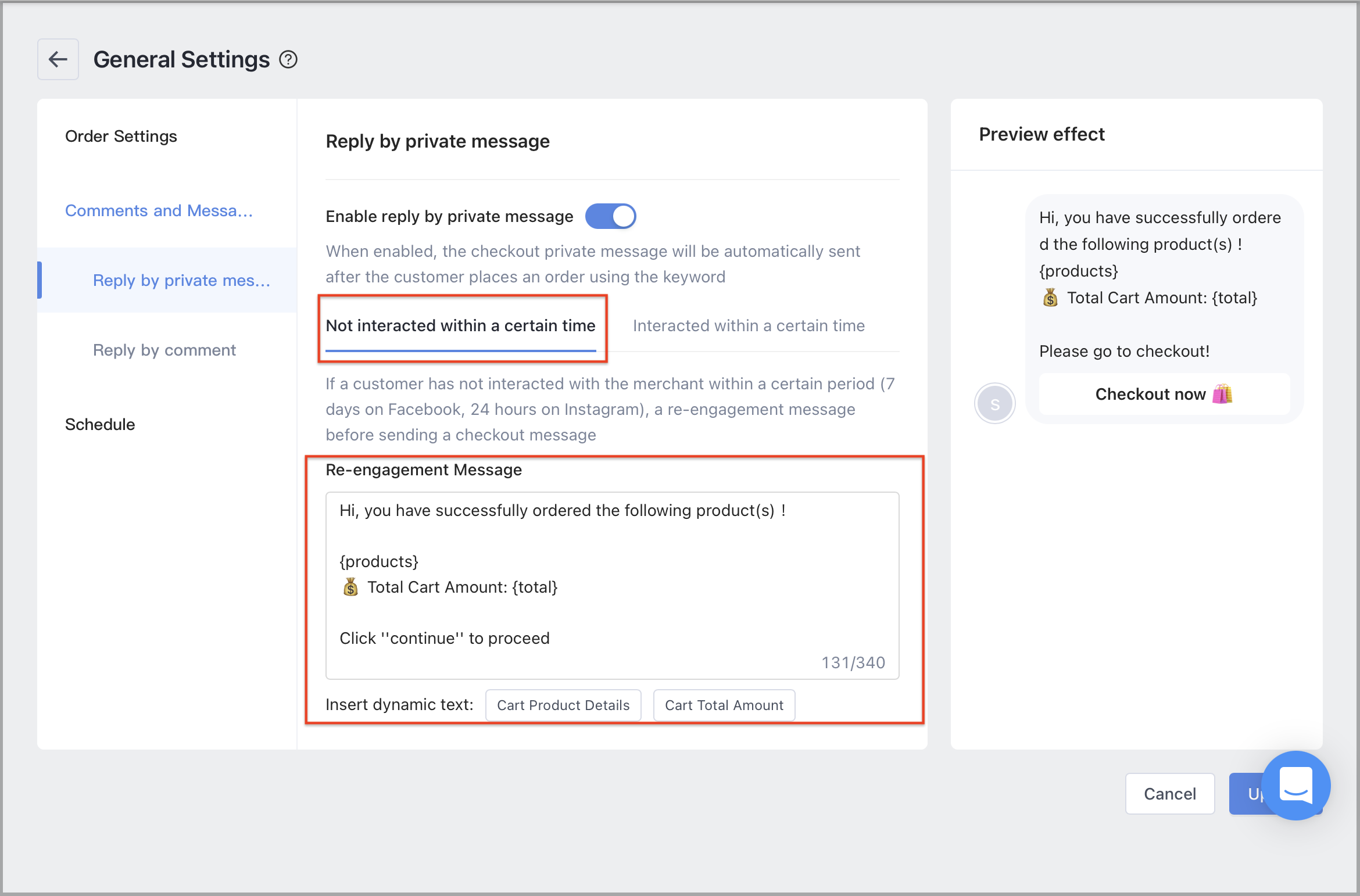The image size is (1360, 896).
Task: Switch to Not interacted within a certain time tab
Action: coord(460,326)
